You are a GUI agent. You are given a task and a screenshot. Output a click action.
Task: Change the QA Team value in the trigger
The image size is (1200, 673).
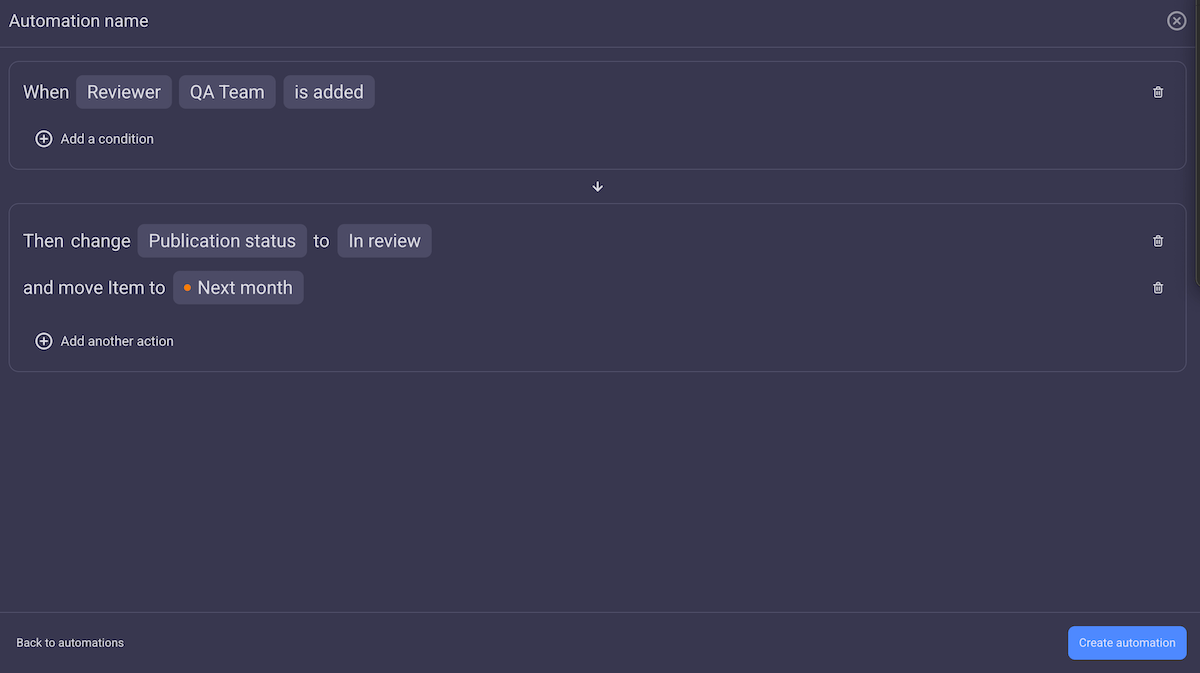pyautogui.click(x=227, y=91)
